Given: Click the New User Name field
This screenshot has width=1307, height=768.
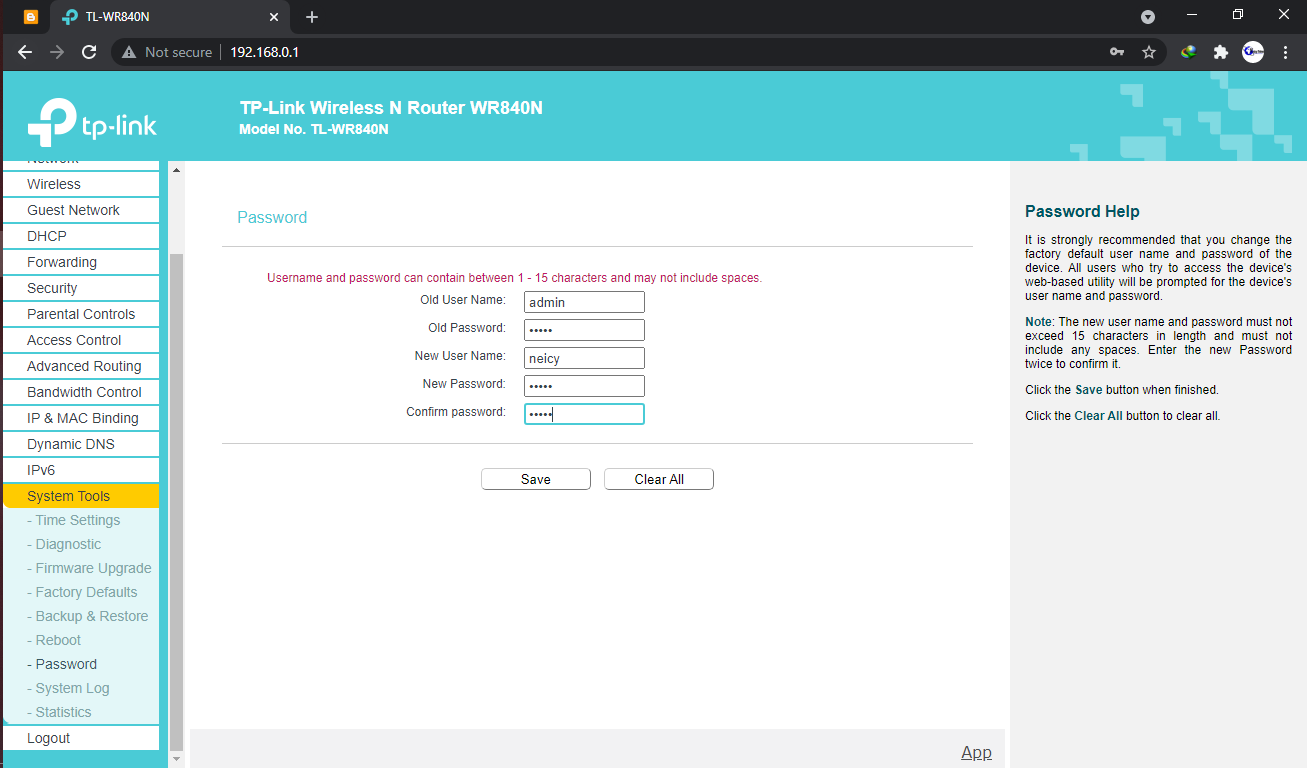Looking at the screenshot, I should click(x=584, y=358).
